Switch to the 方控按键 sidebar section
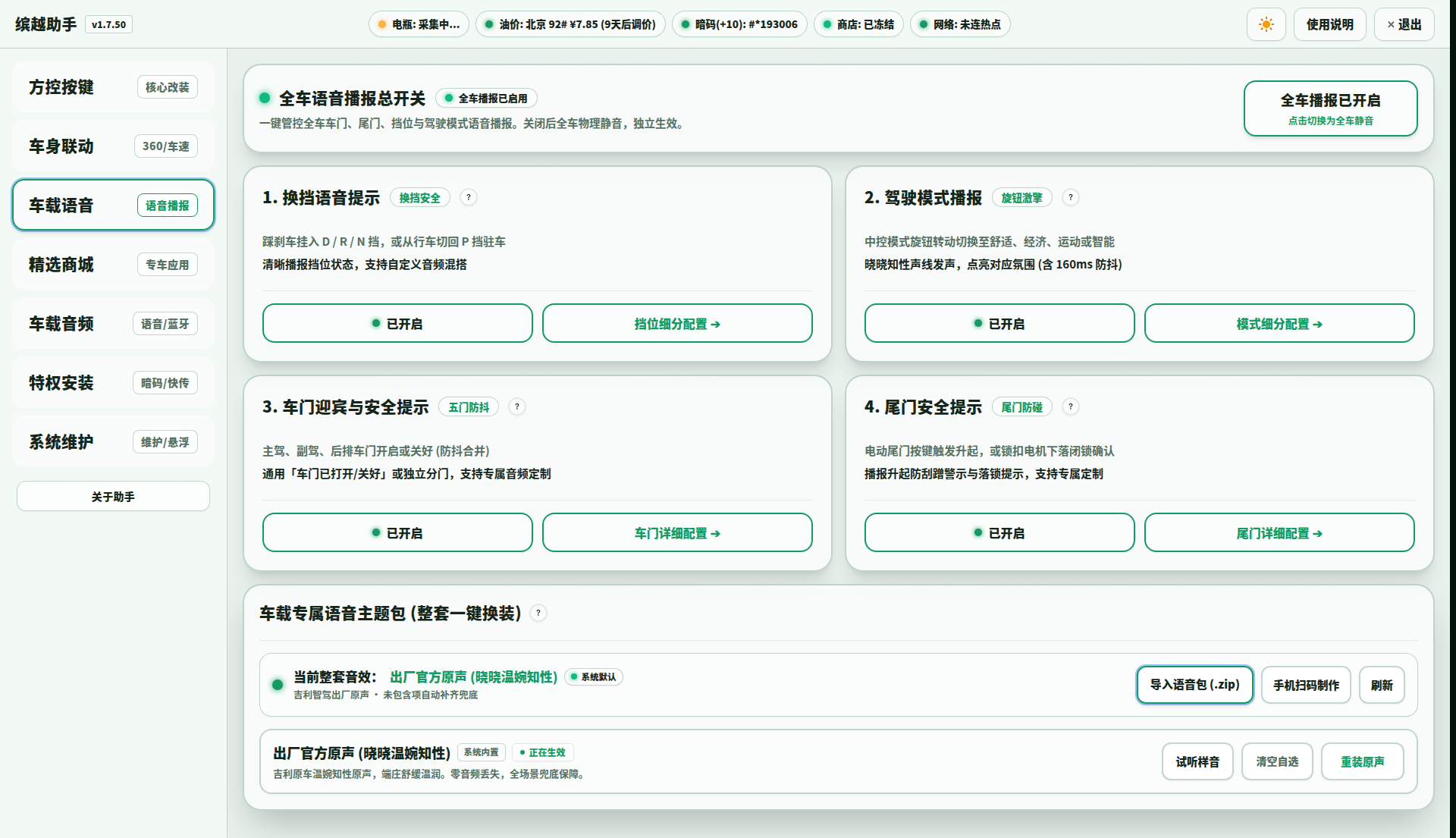Image resolution: width=1456 pixels, height=838 pixels. point(113,87)
